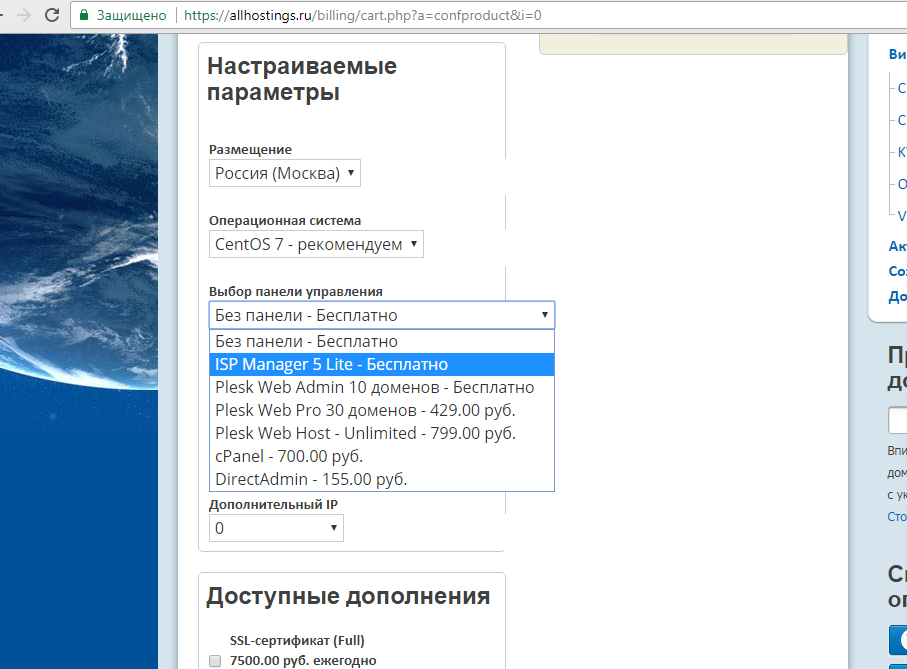Pick DirectAdmin - 155.00 руб. option
Image resolution: width=907 pixels, height=669 pixels.
tap(310, 479)
